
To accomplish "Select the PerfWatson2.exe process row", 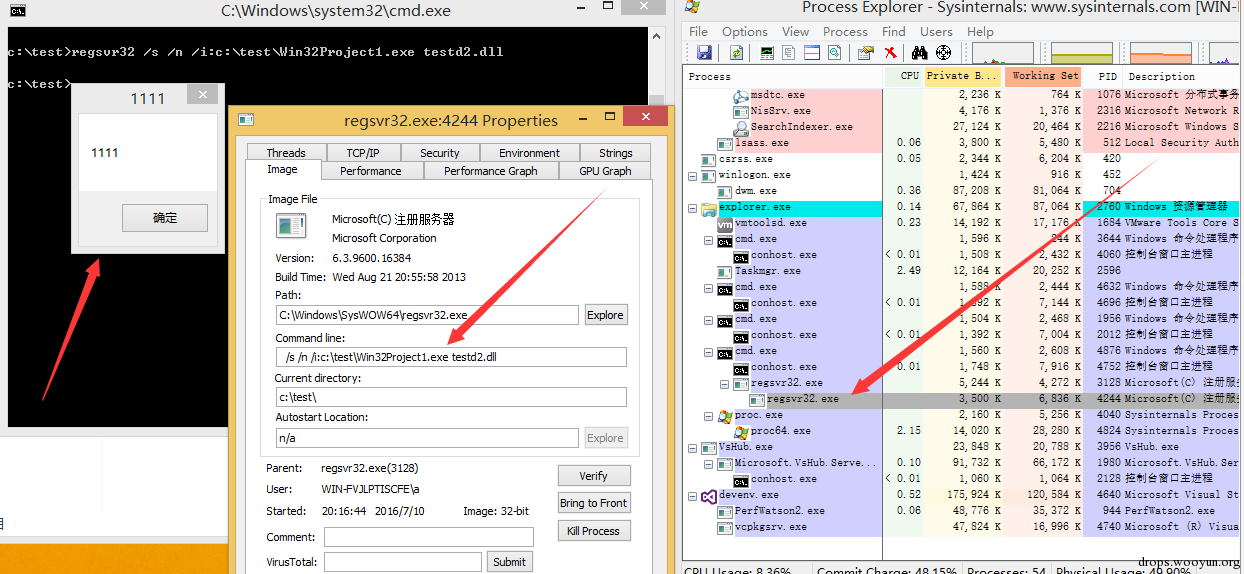I will pyautogui.click(x=962, y=511).
